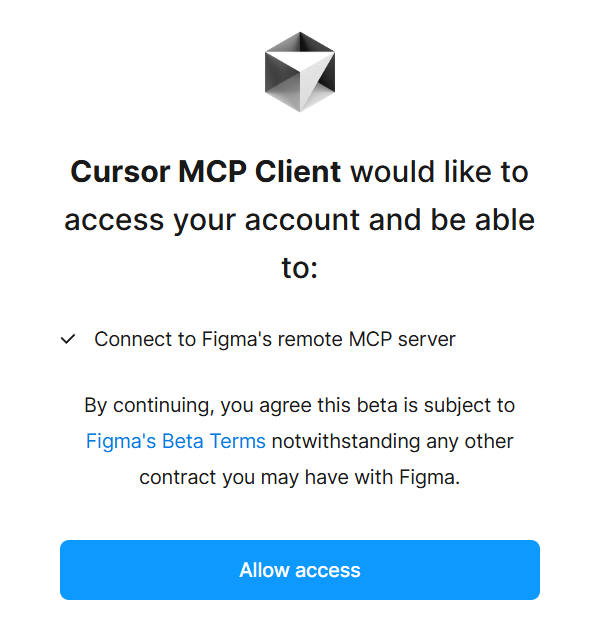Click "contract you may have with Figma." line
Screen dimensions: 601x636
[300, 477]
